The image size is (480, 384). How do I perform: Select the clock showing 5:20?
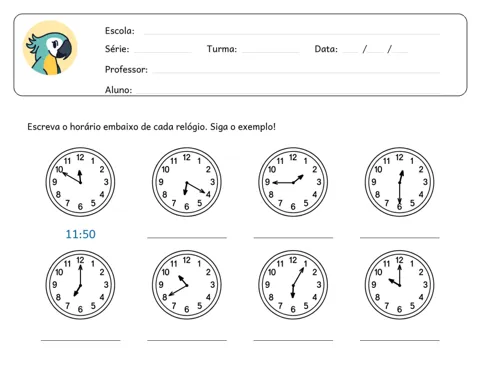tap(187, 182)
